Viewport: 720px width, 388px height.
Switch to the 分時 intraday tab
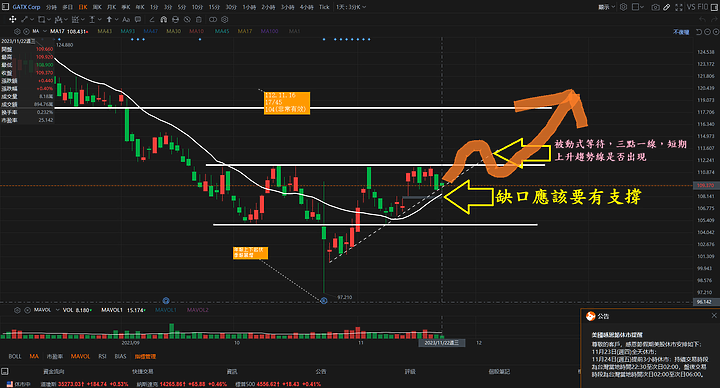(x=51, y=7)
